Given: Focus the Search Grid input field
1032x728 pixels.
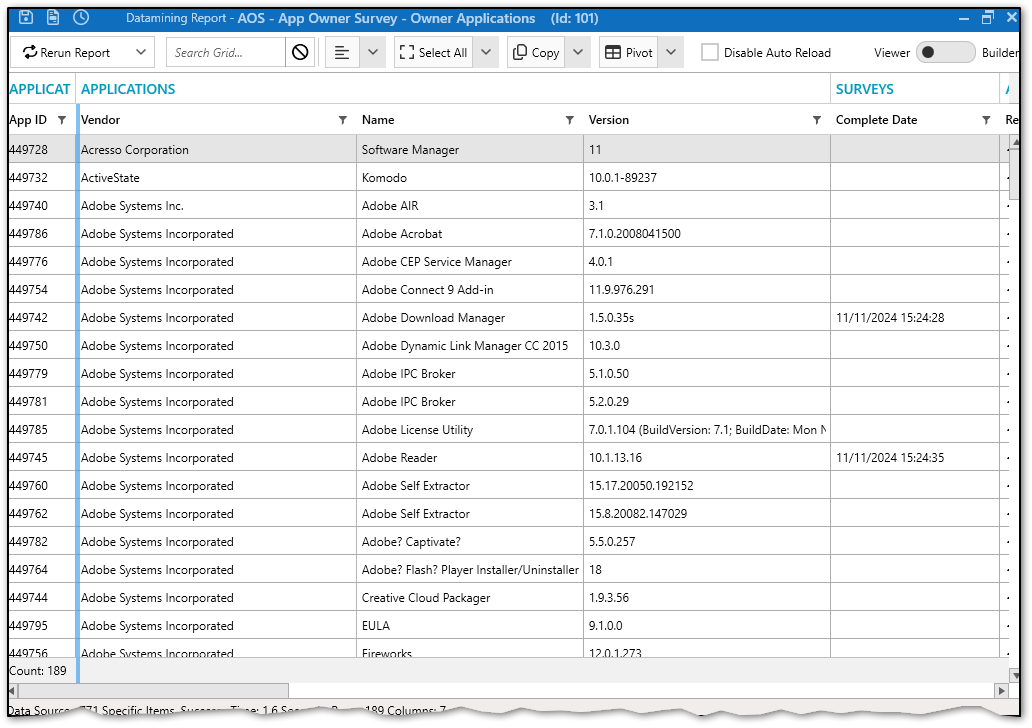Looking at the screenshot, I should pyautogui.click(x=226, y=53).
